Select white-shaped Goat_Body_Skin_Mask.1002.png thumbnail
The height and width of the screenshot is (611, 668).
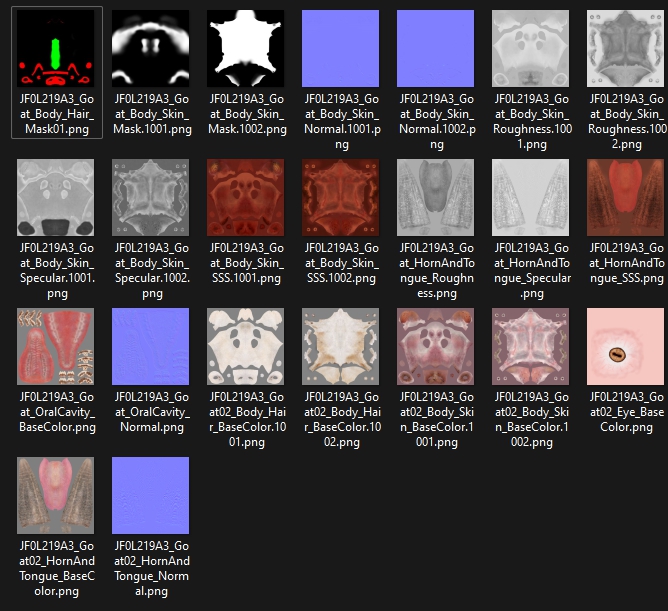[246, 49]
